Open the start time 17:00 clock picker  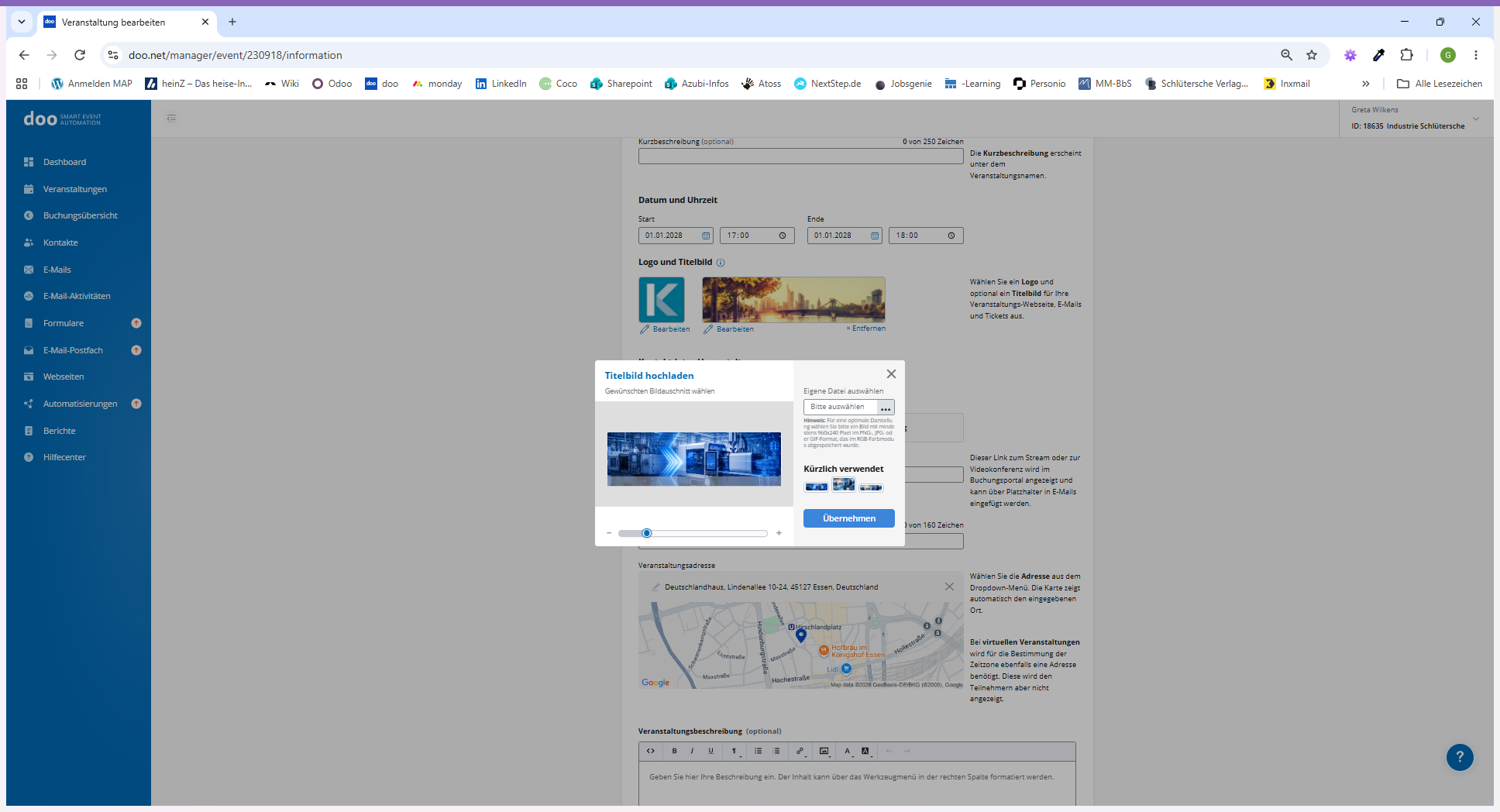click(783, 236)
